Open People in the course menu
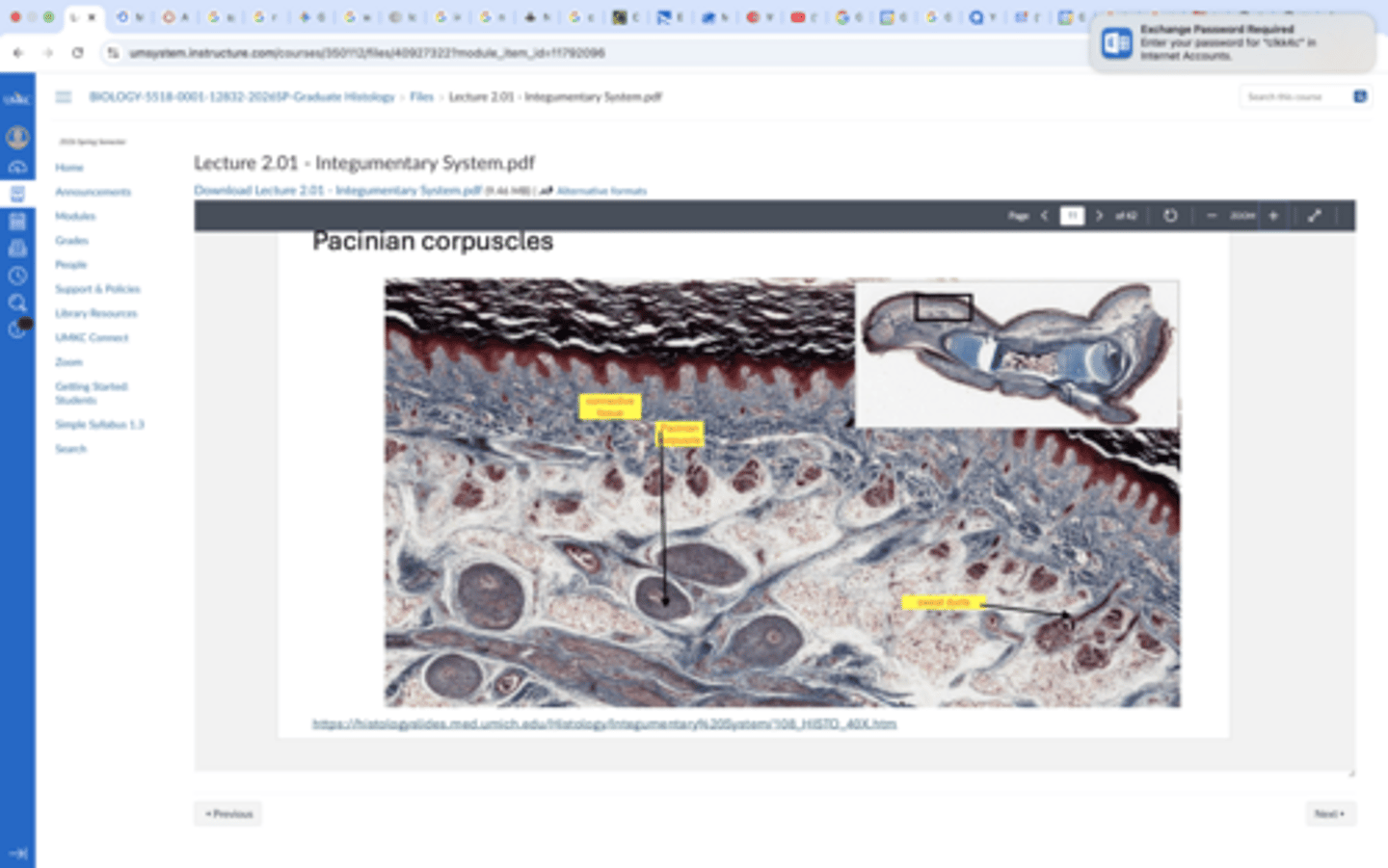 tap(71, 265)
